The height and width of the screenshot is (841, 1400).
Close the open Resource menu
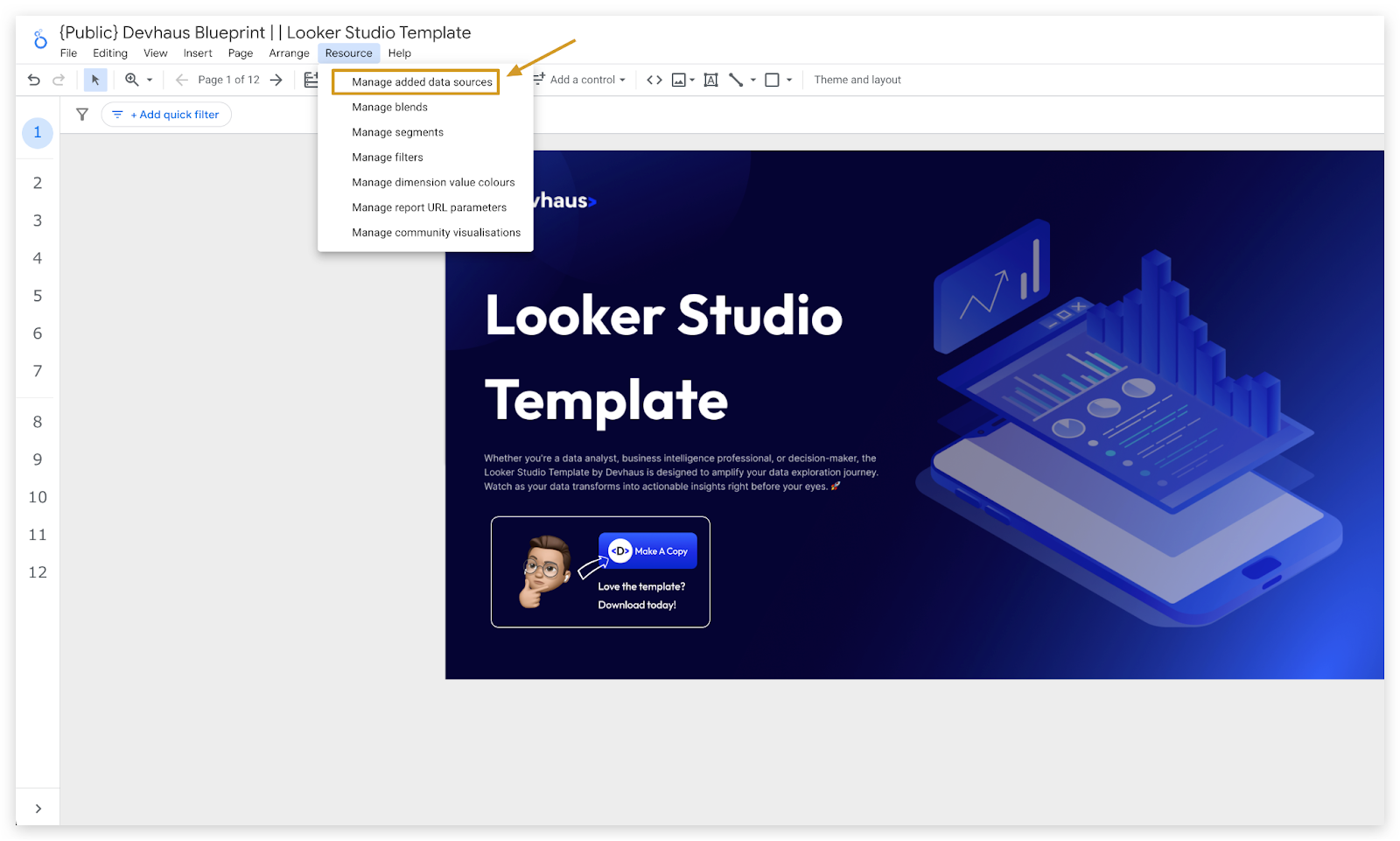point(349,53)
